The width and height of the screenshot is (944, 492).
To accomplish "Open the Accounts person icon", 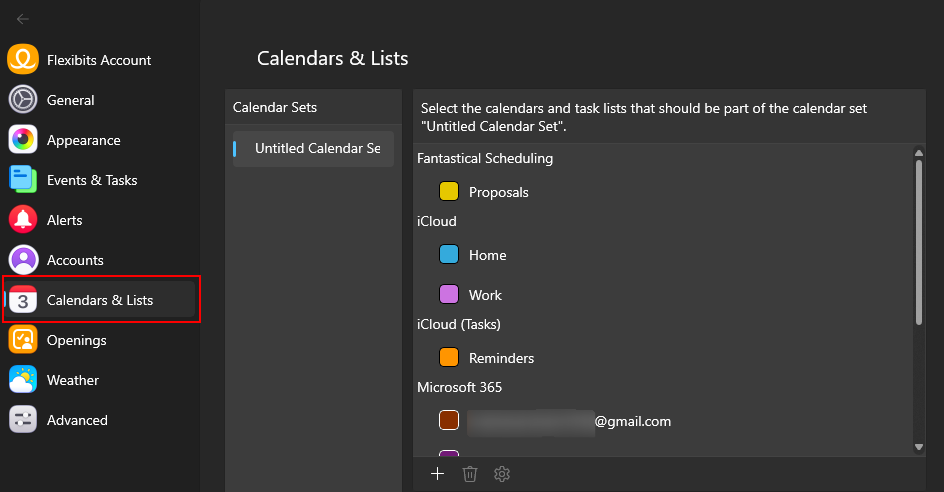I will point(23,260).
